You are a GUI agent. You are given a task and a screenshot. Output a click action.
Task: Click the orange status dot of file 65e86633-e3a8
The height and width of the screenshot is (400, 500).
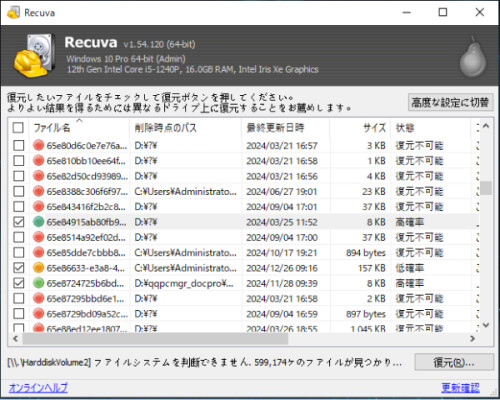(x=39, y=268)
